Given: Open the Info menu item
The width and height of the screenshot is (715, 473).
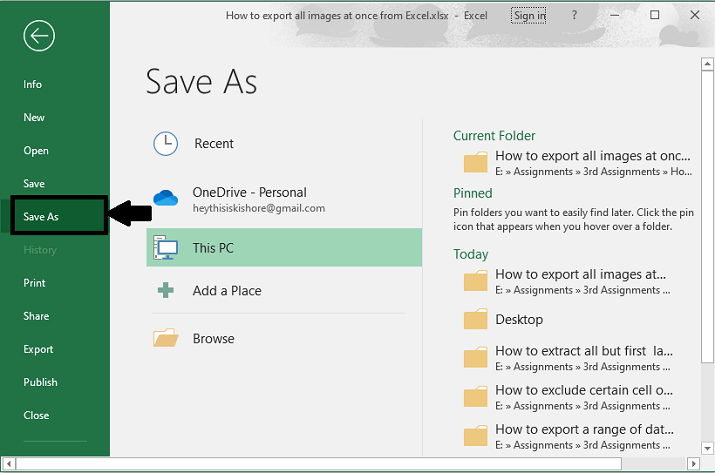Looking at the screenshot, I should 33,85.
